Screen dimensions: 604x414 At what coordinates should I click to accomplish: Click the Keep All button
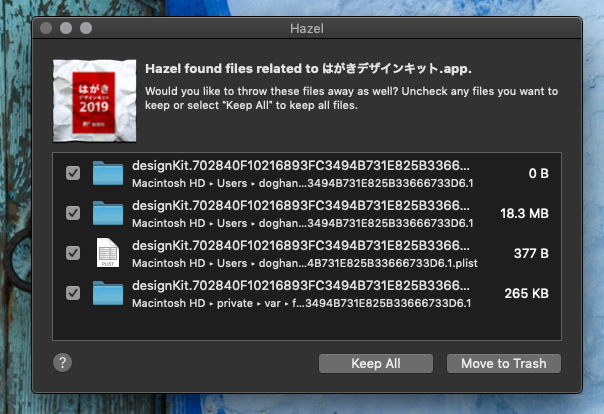376,364
